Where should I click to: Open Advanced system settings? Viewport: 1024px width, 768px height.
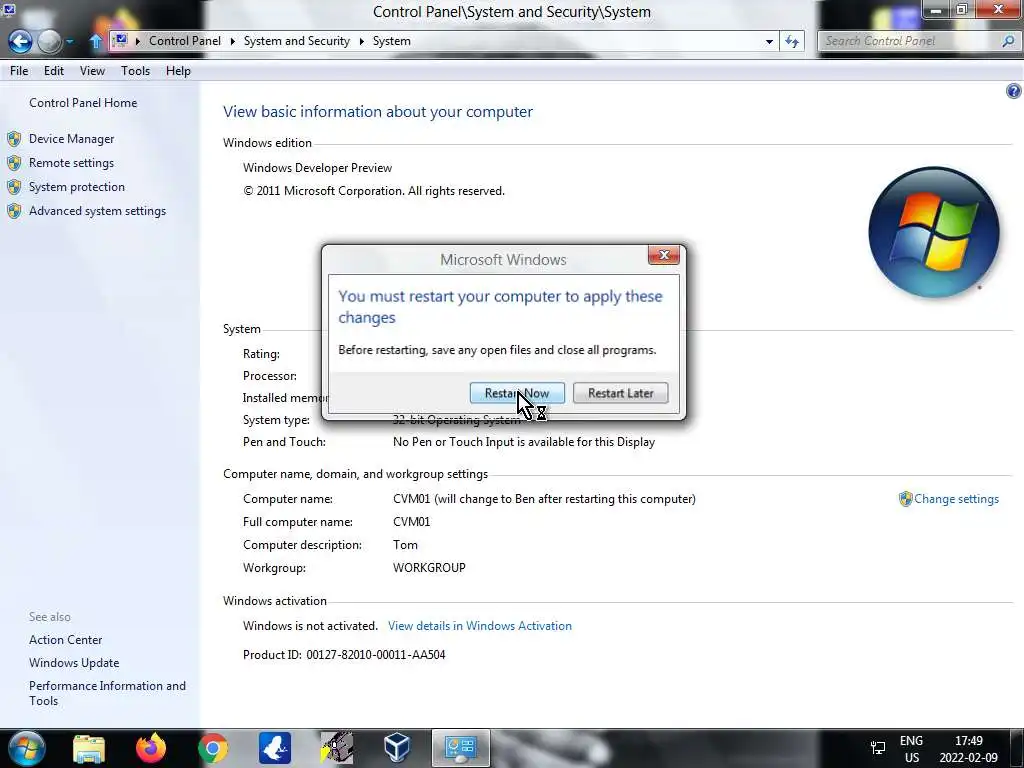97,211
